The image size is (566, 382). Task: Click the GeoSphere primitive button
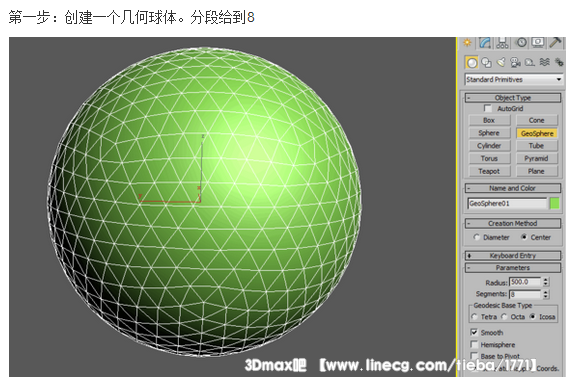coord(537,133)
